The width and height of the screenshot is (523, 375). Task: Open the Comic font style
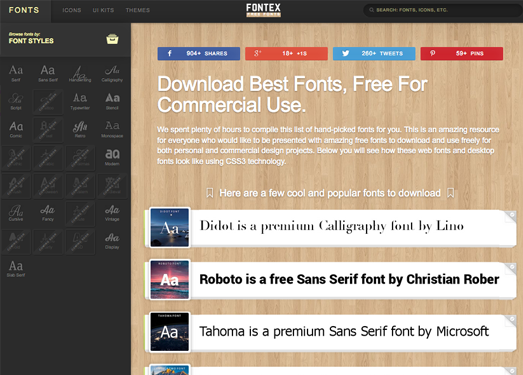pos(16,129)
